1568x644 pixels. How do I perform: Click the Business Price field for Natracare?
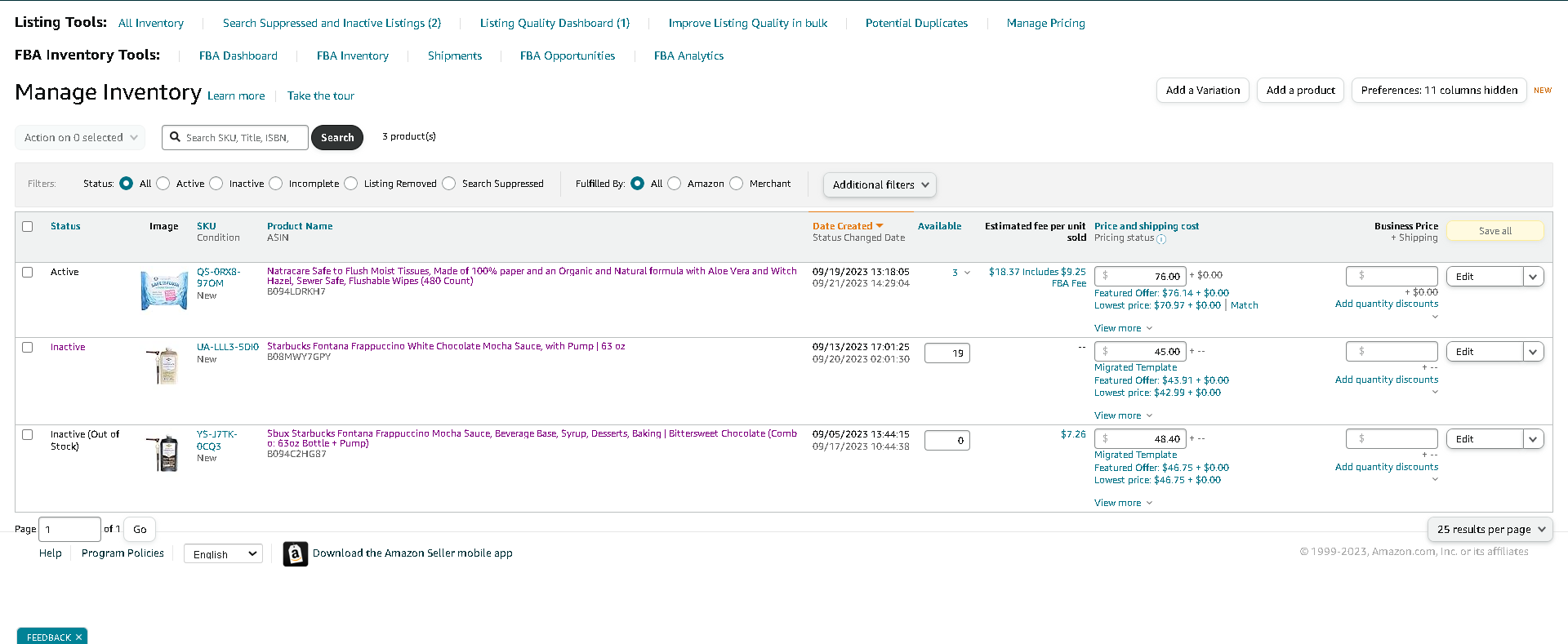1392,277
